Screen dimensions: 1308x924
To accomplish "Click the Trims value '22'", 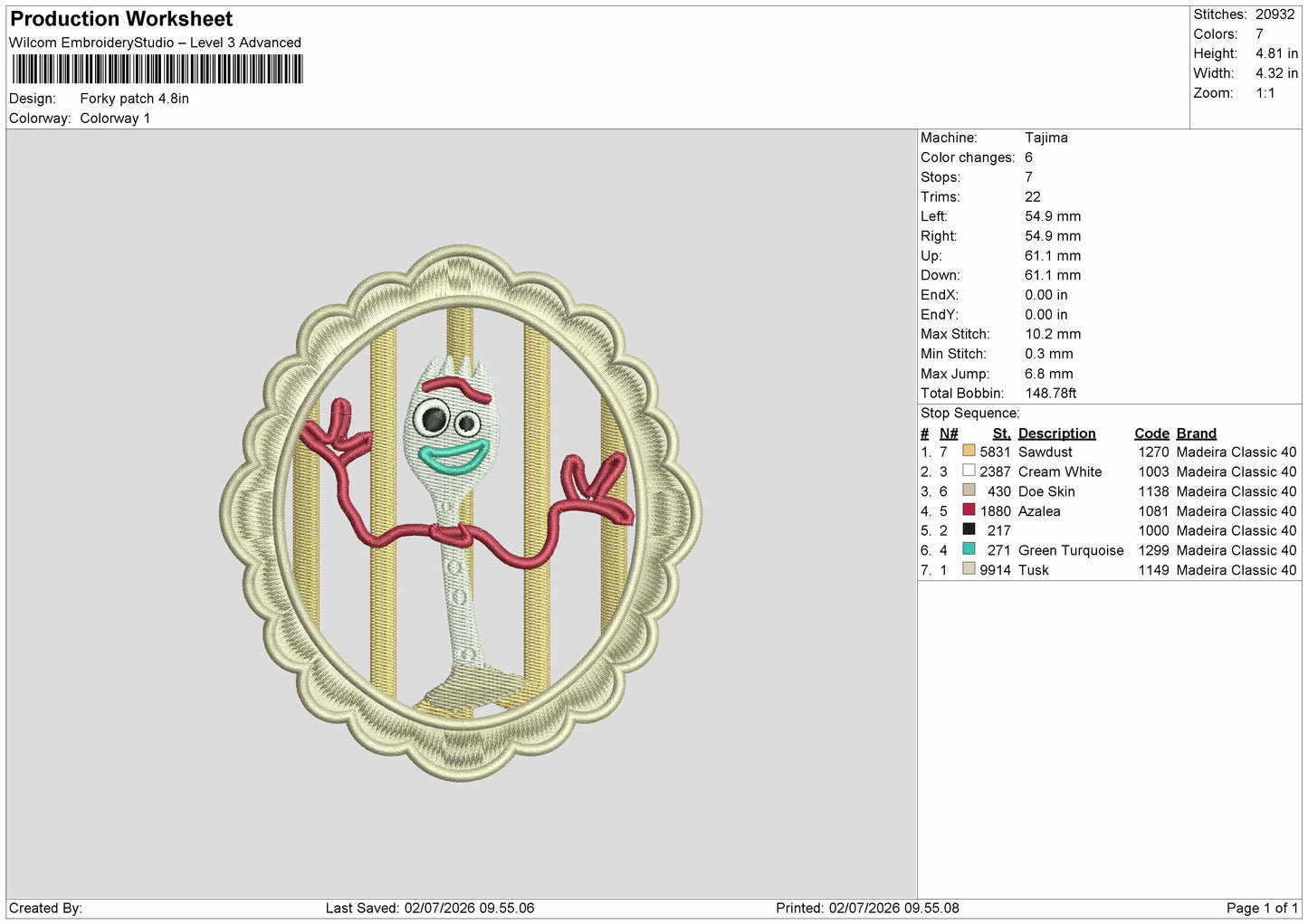I will (x=1032, y=196).
